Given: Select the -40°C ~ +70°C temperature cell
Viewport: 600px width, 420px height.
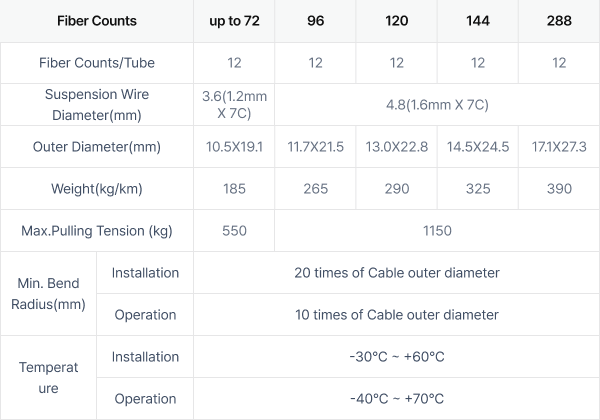Looking at the screenshot, I should (397, 399).
